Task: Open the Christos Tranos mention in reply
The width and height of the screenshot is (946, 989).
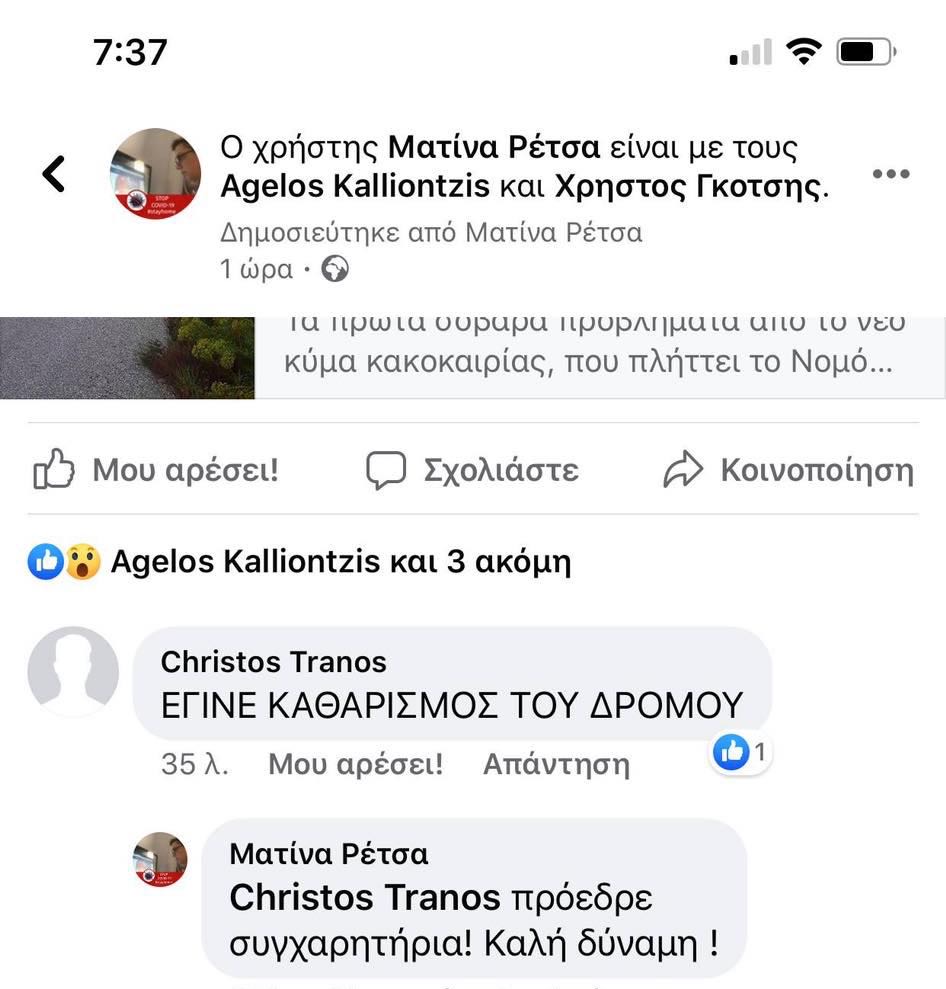Action: [365, 897]
